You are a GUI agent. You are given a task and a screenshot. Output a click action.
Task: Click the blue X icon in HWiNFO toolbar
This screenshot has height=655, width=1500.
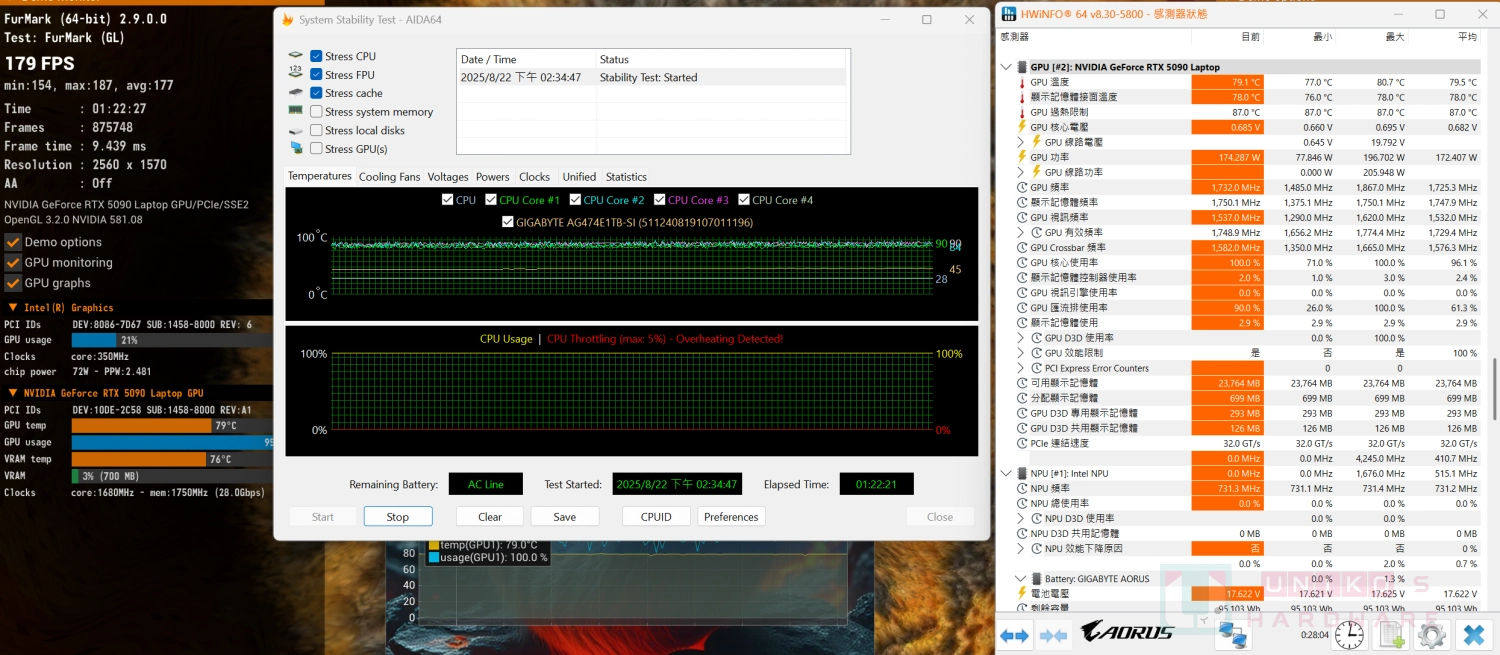click(x=1473, y=634)
